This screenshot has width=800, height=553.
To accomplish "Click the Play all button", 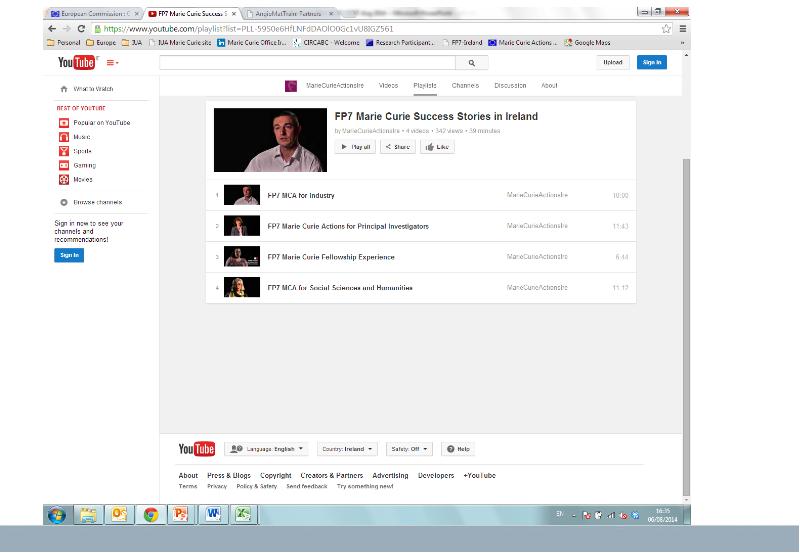I will 355,147.
